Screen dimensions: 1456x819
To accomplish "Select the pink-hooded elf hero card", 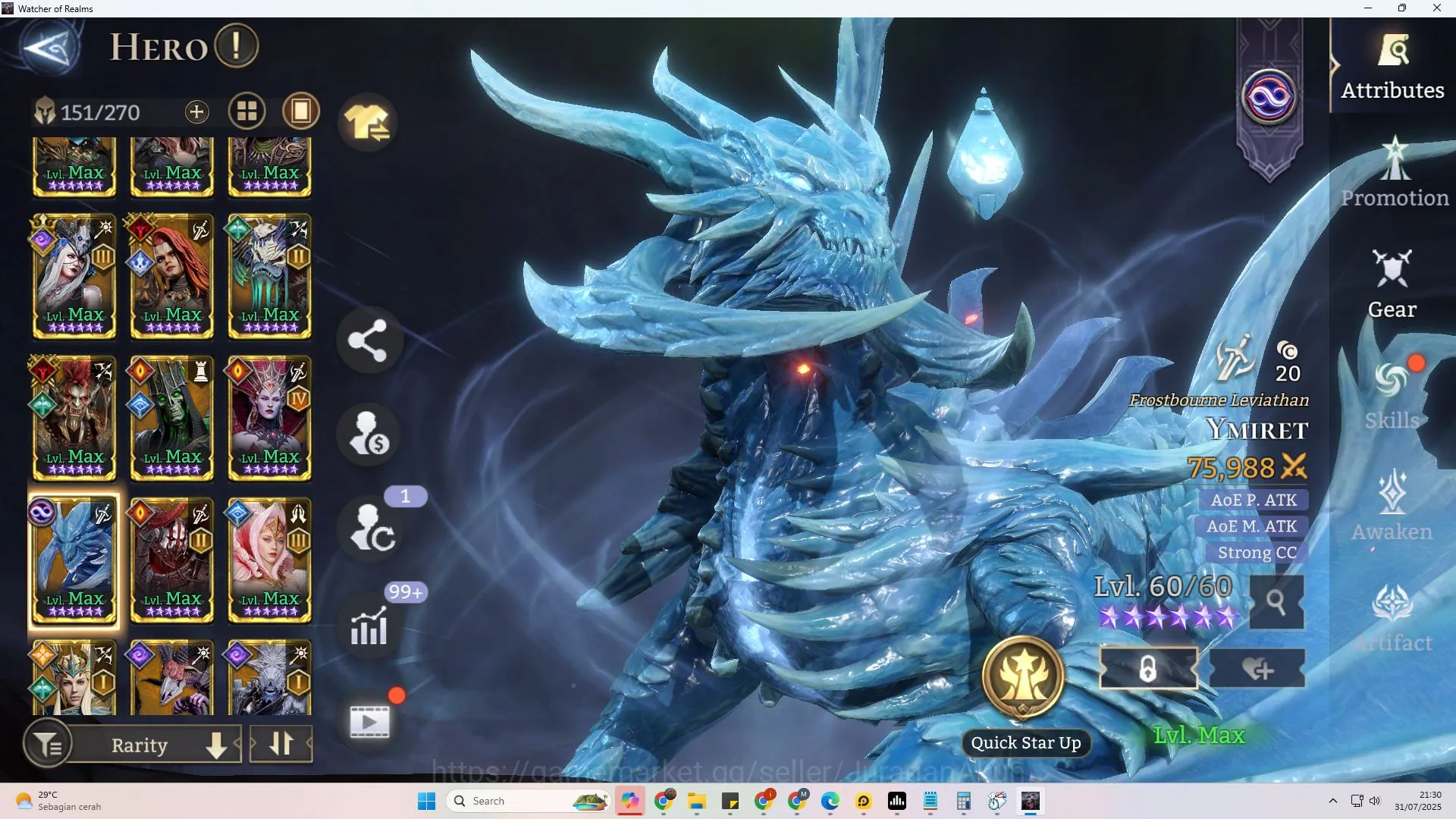I will (x=270, y=561).
